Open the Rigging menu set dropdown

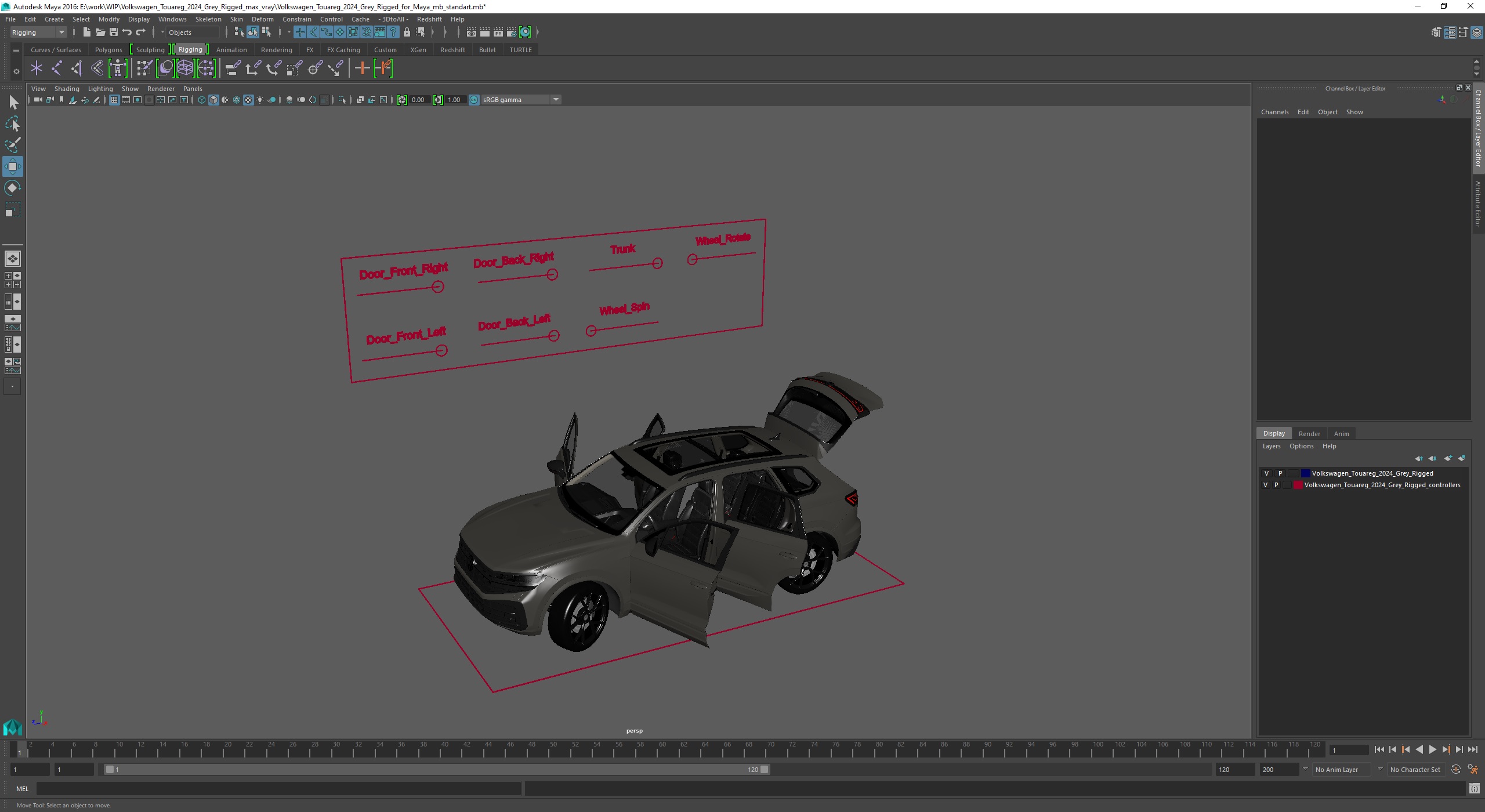pyautogui.click(x=38, y=32)
